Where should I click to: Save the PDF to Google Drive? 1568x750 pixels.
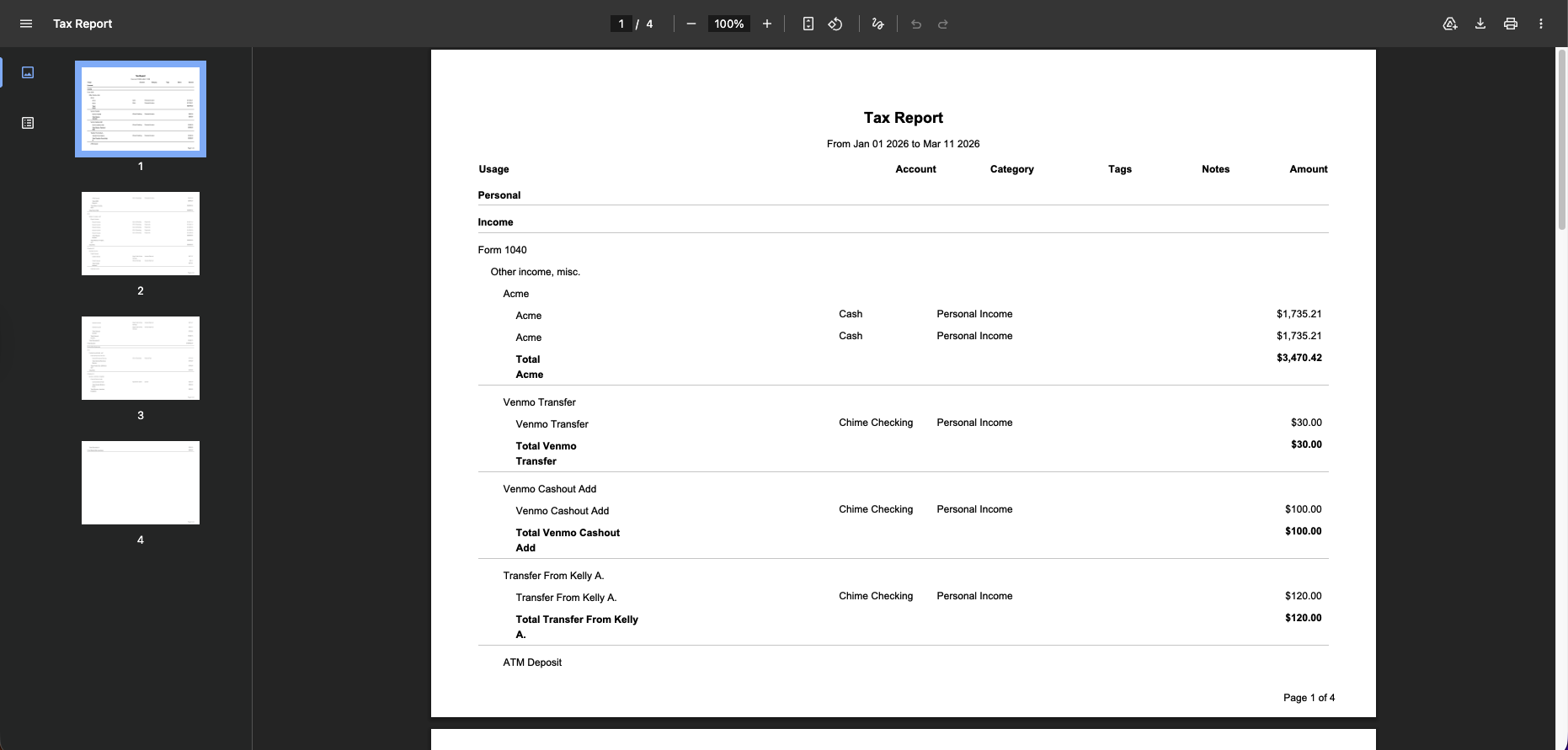(x=1450, y=24)
